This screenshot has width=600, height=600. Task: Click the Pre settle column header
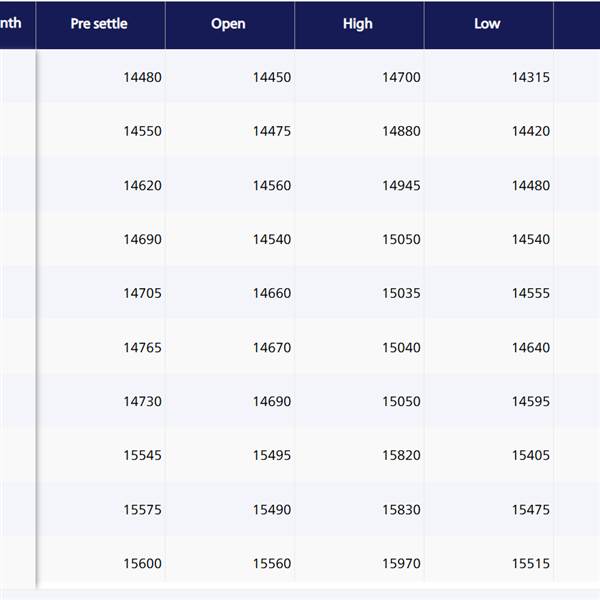[x=99, y=24]
